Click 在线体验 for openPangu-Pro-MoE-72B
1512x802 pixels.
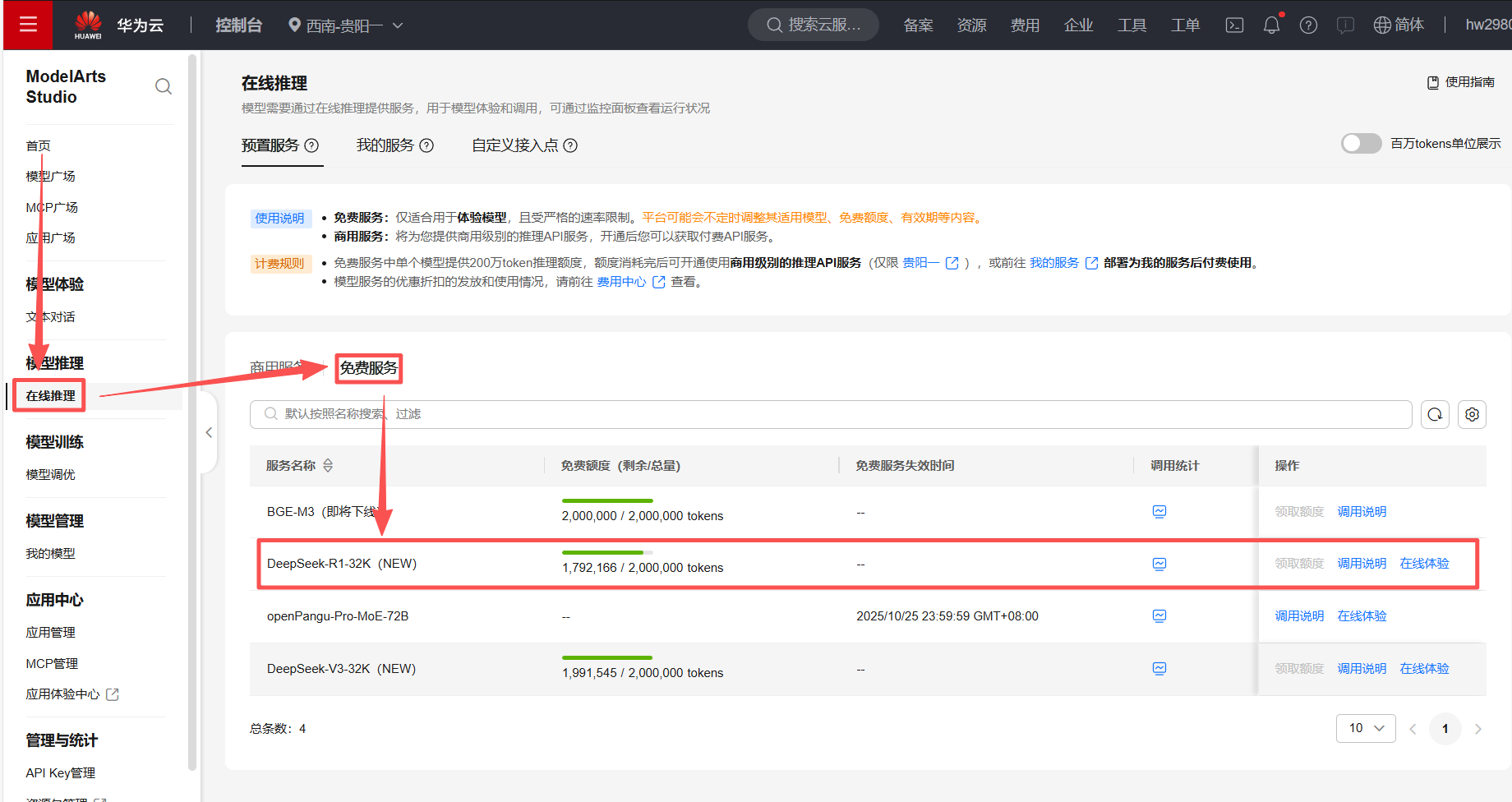click(1362, 616)
